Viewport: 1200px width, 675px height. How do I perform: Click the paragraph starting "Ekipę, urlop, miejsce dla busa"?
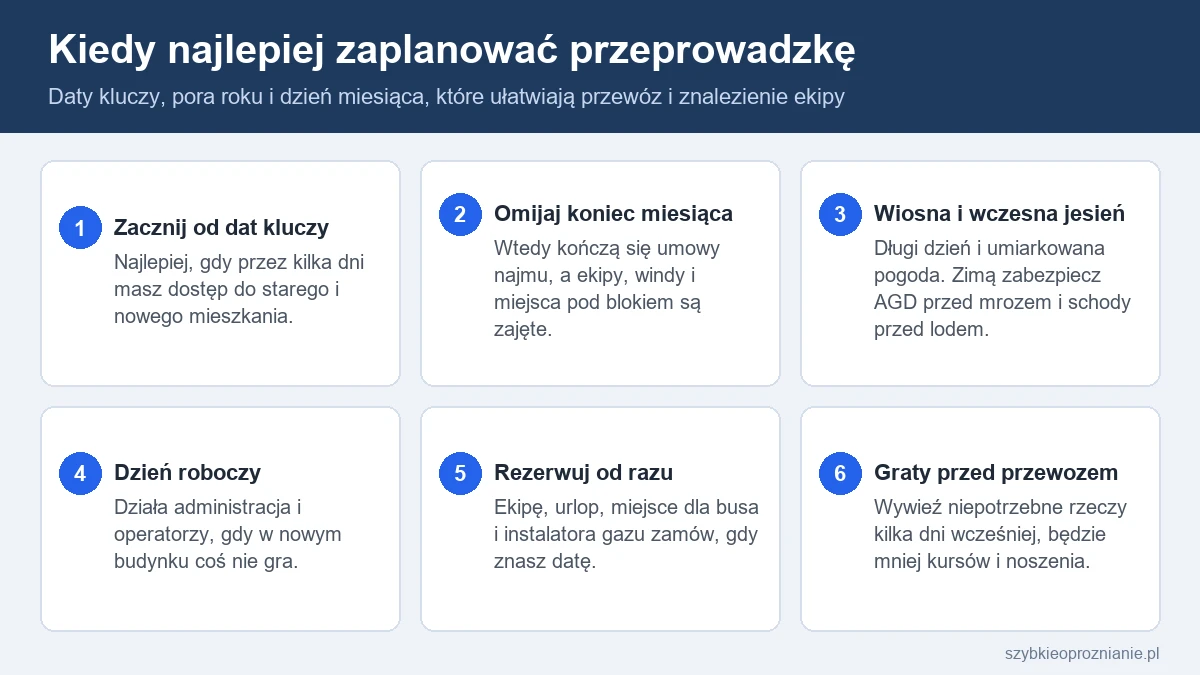click(x=626, y=534)
